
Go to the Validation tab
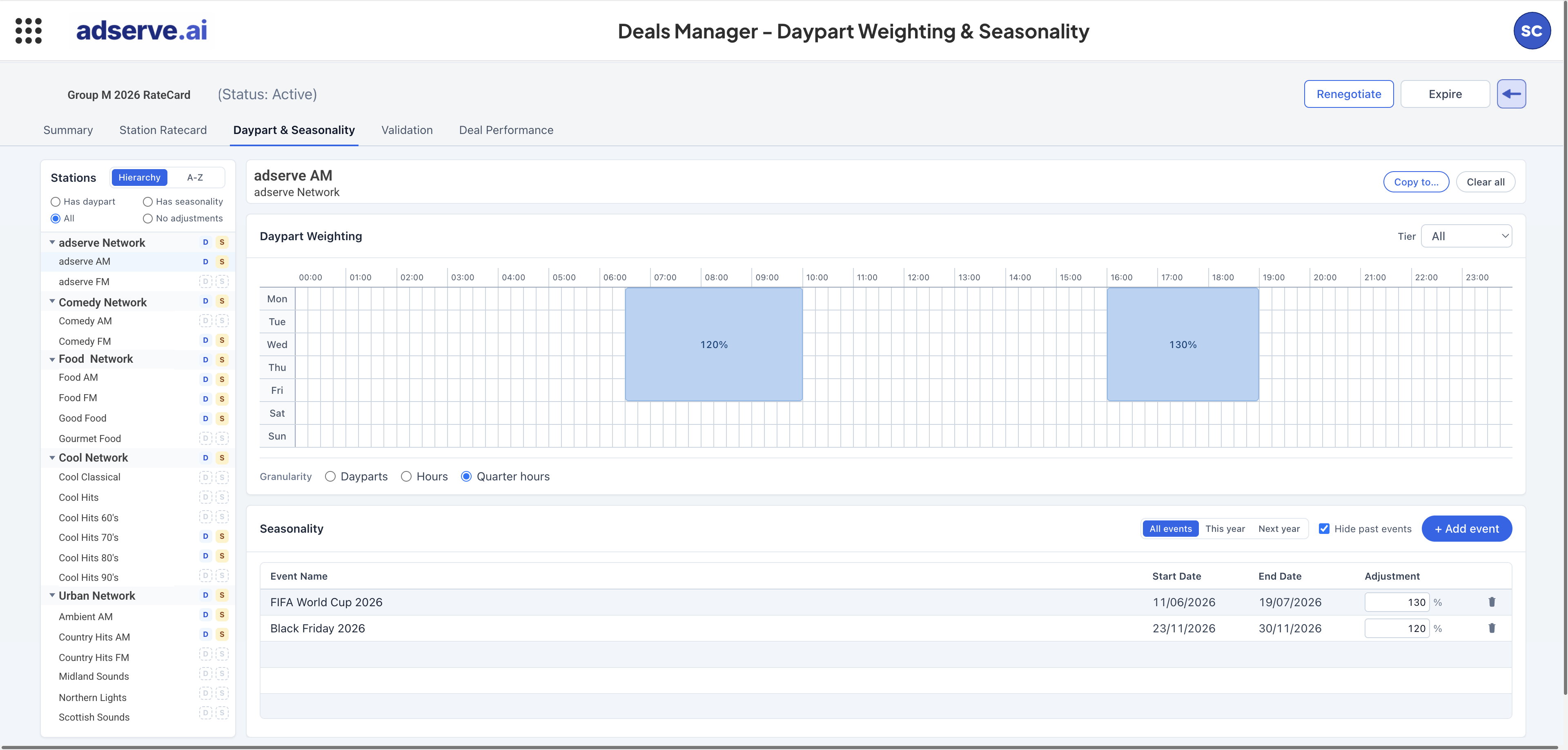click(407, 129)
